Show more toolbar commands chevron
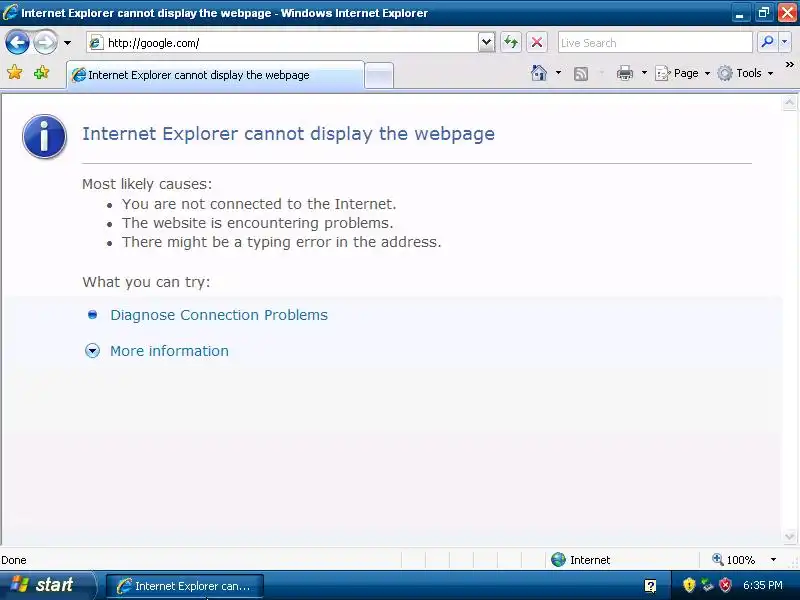This screenshot has width=800, height=600. click(789, 64)
